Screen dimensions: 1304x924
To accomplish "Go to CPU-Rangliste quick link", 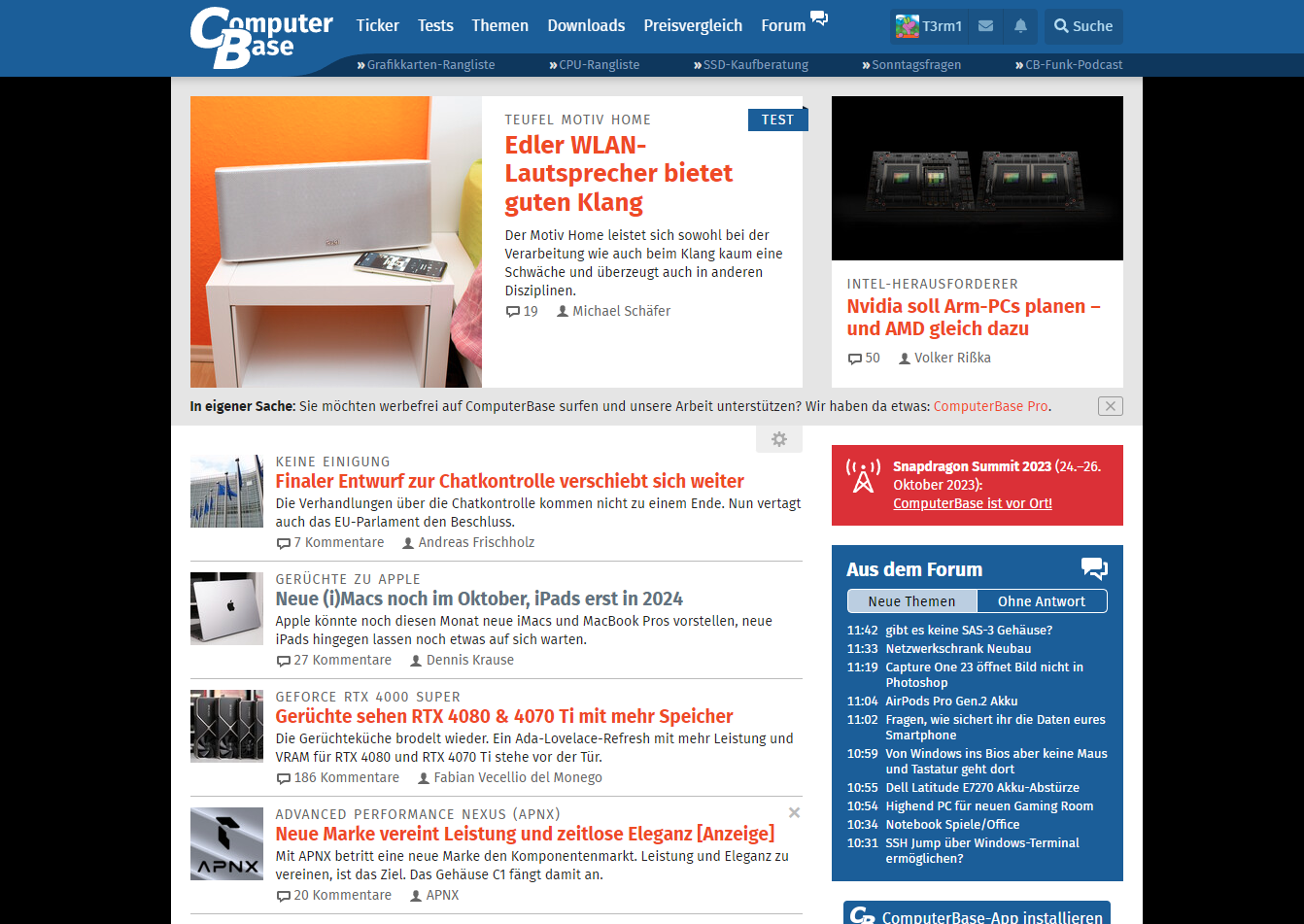I will tap(595, 65).
